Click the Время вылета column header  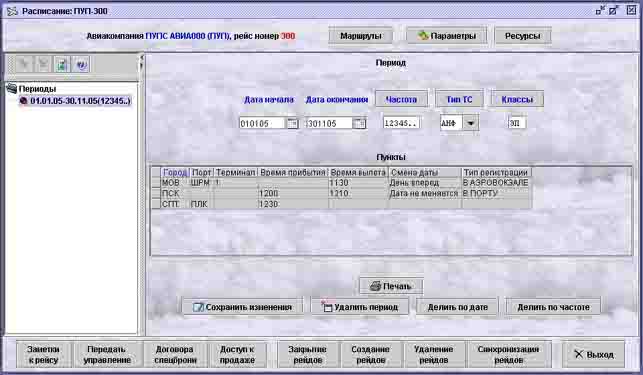358,172
